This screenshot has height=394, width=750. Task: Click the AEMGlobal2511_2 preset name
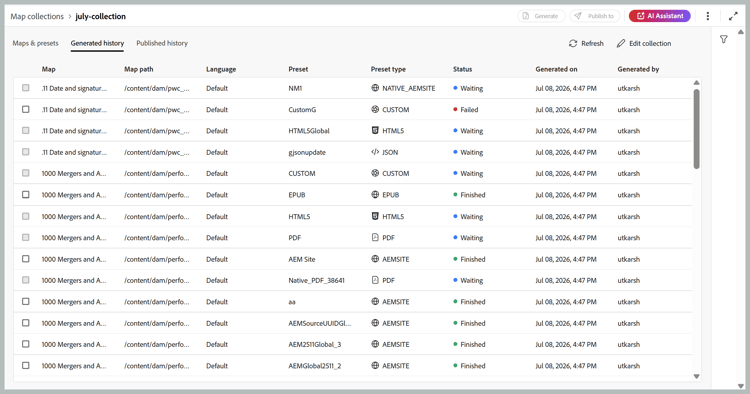[x=315, y=366]
